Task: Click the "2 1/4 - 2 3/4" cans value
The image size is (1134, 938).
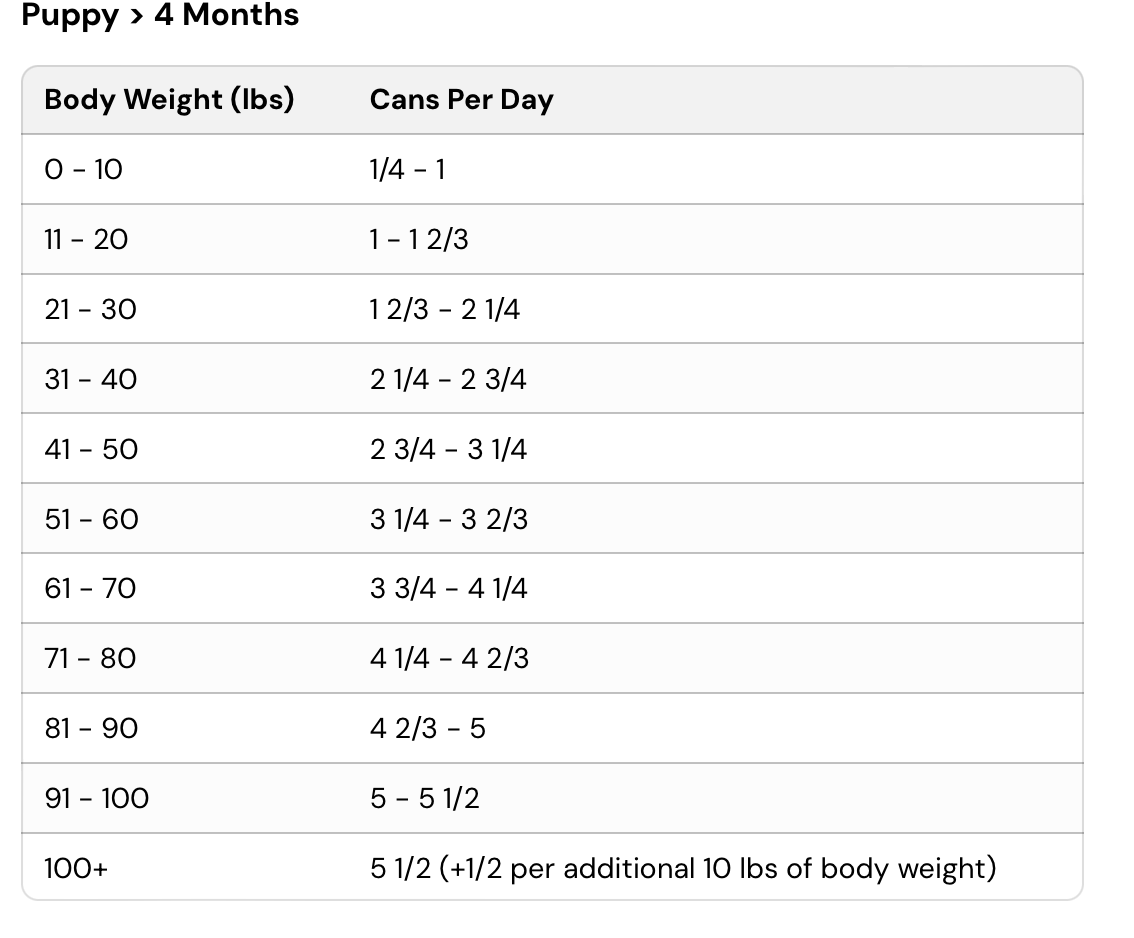Action: tap(447, 380)
